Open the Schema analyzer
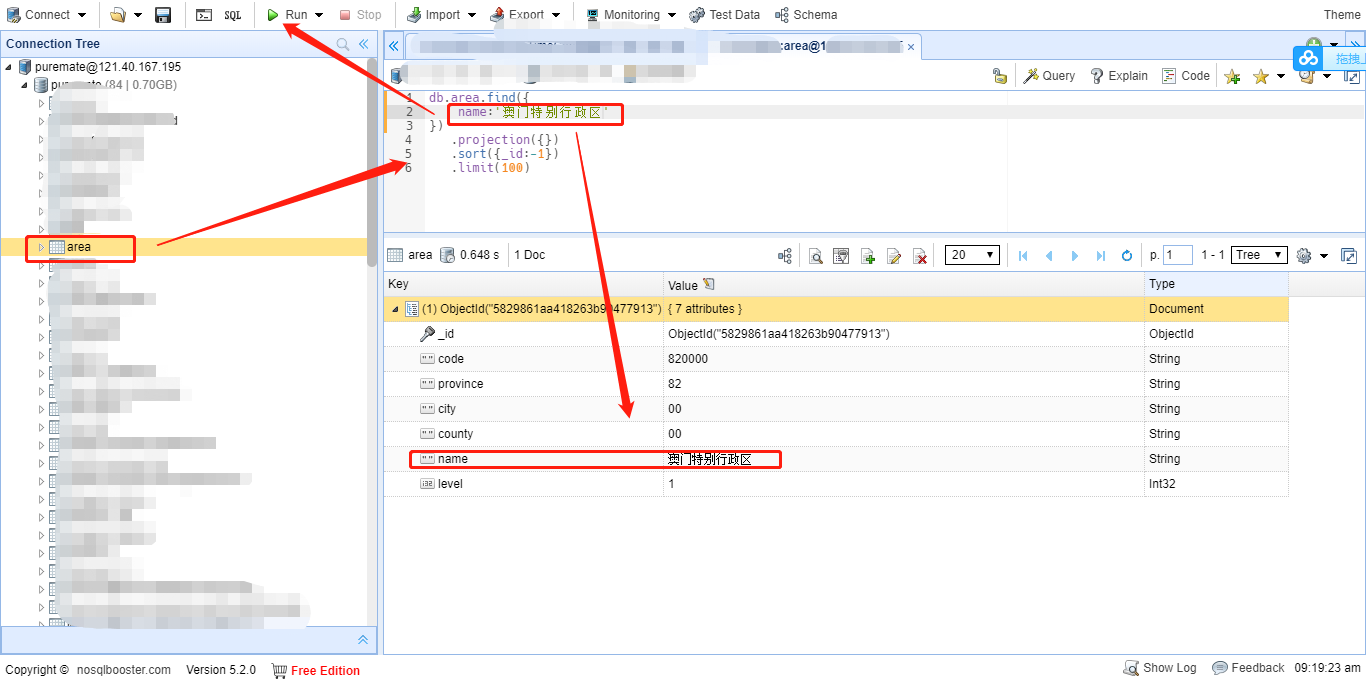Screen dimensions: 1366x685 point(806,14)
